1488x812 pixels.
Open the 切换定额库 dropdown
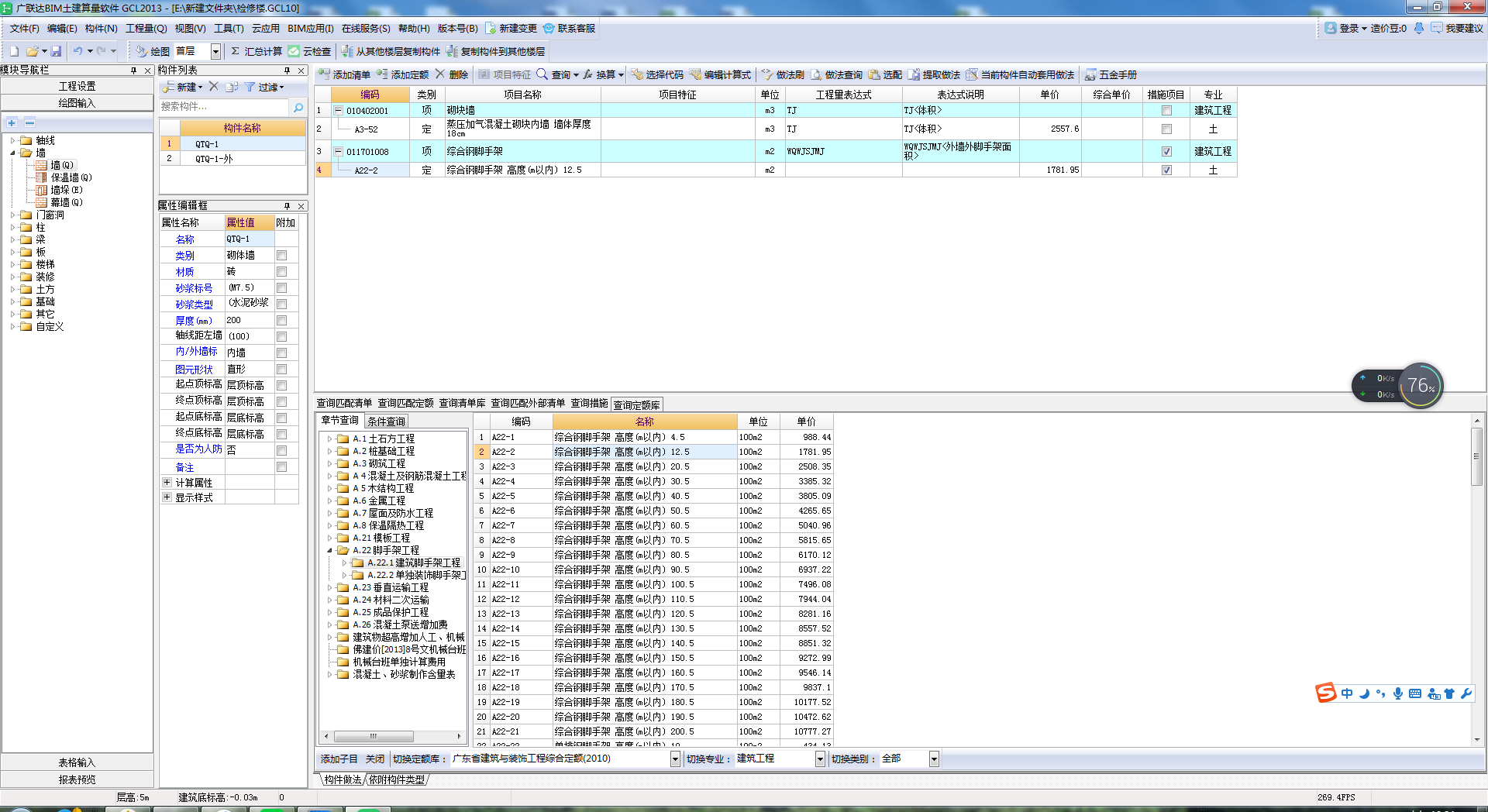pyautogui.click(x=675, y=759)
